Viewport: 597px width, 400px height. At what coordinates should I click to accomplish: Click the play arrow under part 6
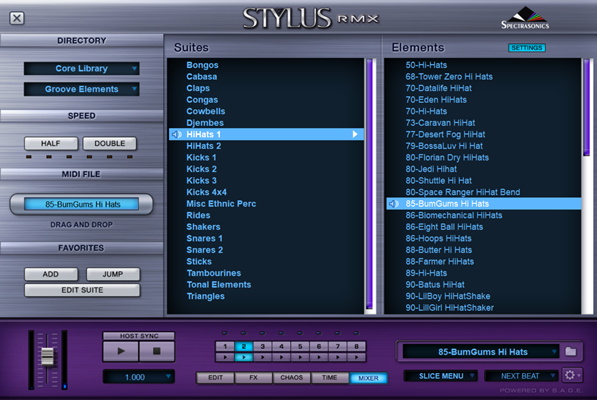pos(319,357)
